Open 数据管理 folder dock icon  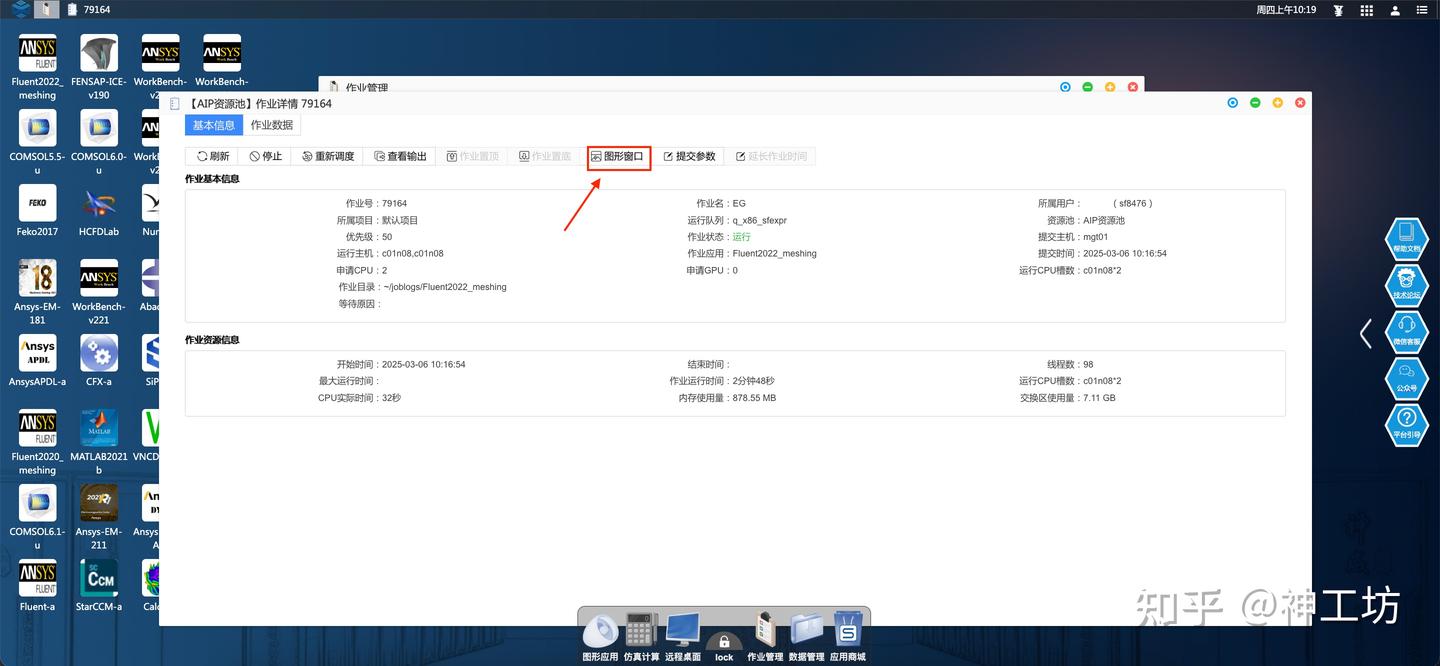806,638
